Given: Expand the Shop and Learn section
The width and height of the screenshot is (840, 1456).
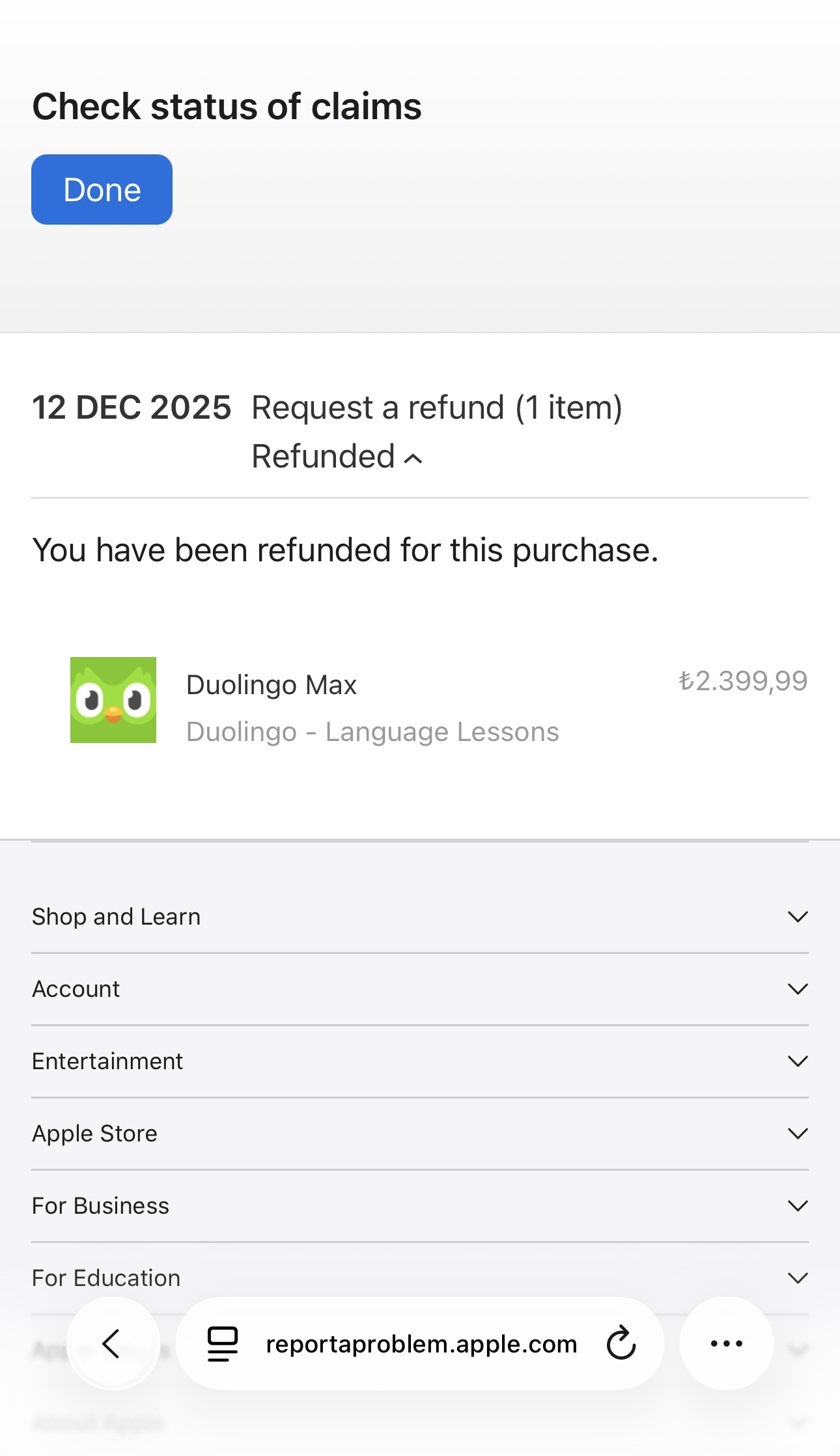Looking at the screenshot, I should click(420, 917).
